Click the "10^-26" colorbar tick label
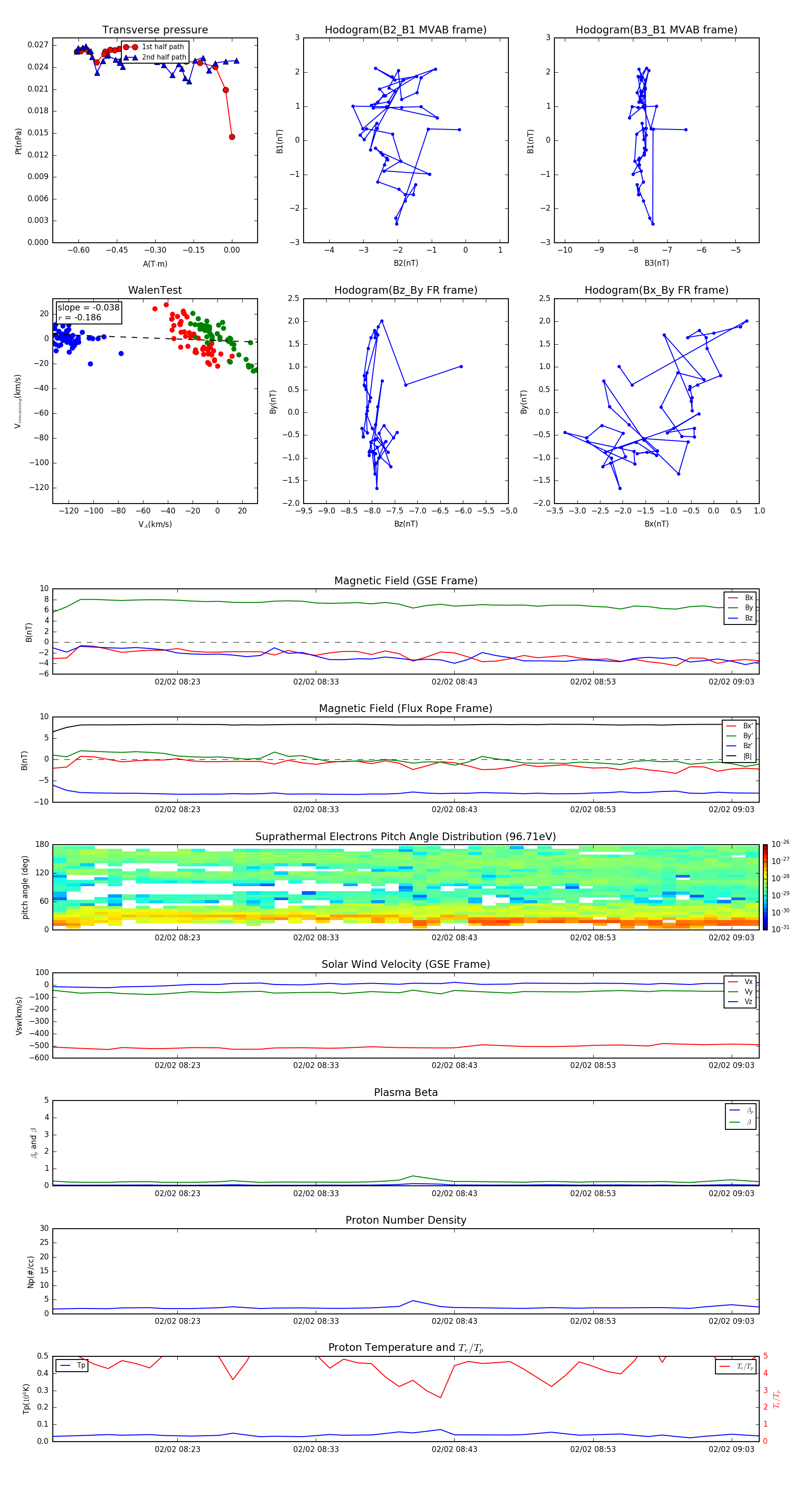Screen dimensions: 812x1489 (780, 844)
